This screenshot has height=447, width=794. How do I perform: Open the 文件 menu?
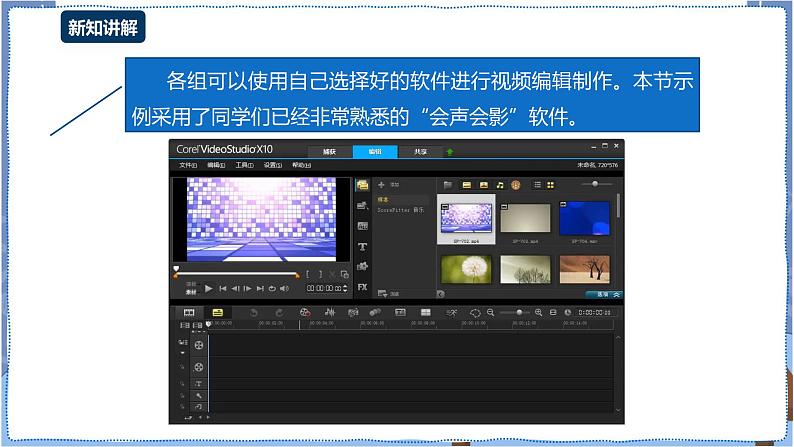188,165
